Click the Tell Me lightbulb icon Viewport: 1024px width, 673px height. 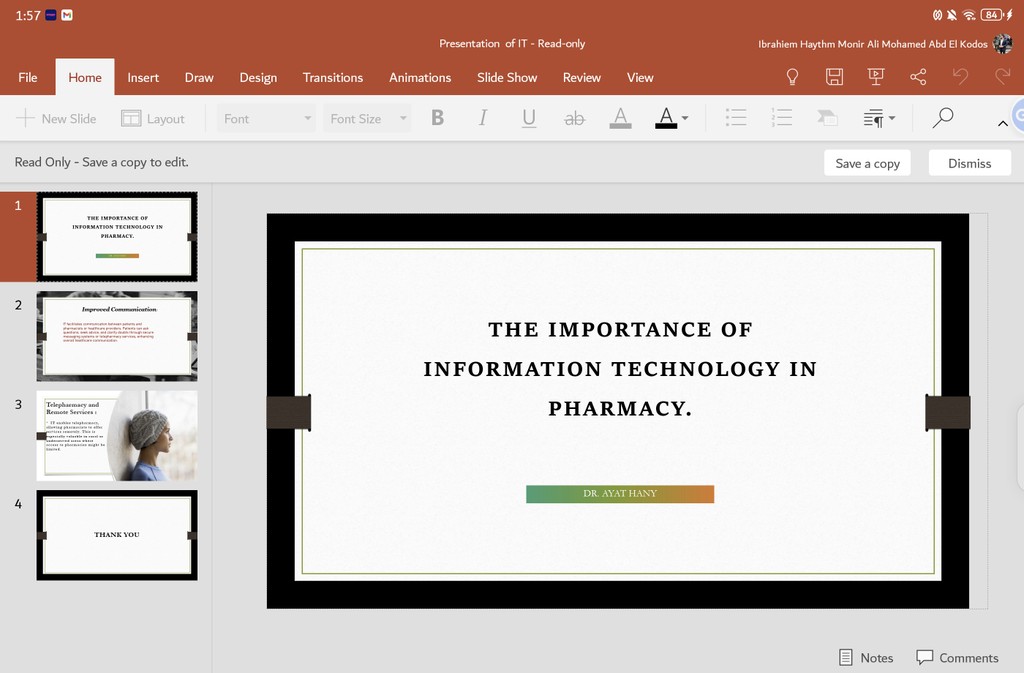[x=792, y=77]
